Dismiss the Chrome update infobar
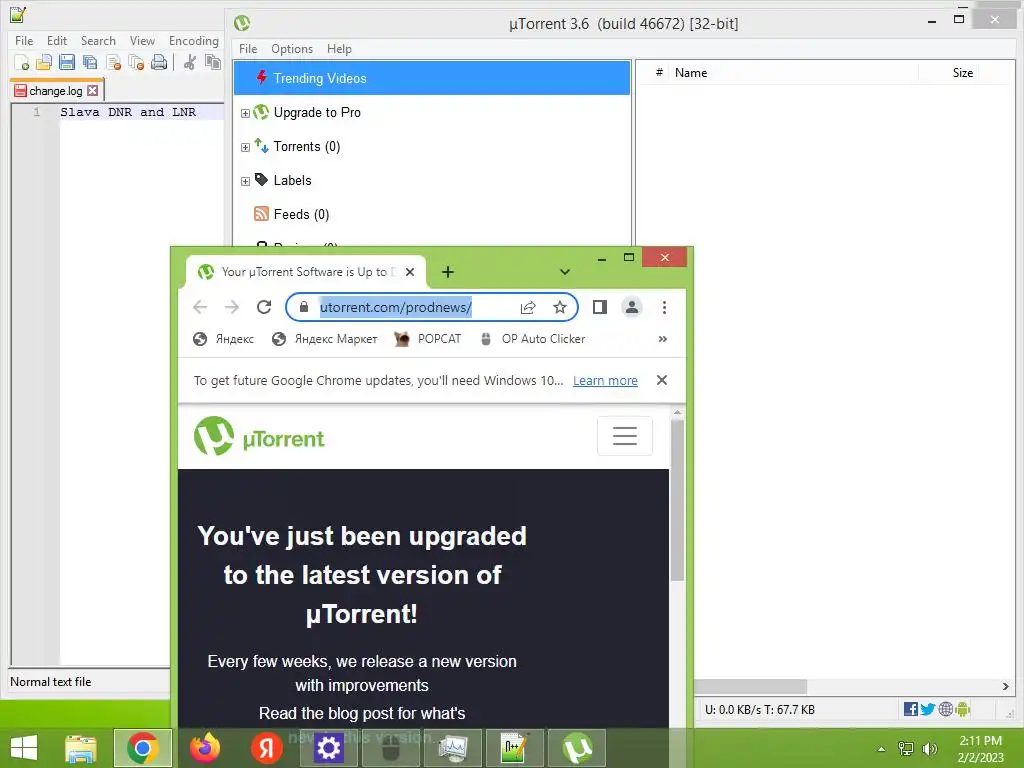The image size is (1024, 768). pyautogui.click(x=662, y=380)
